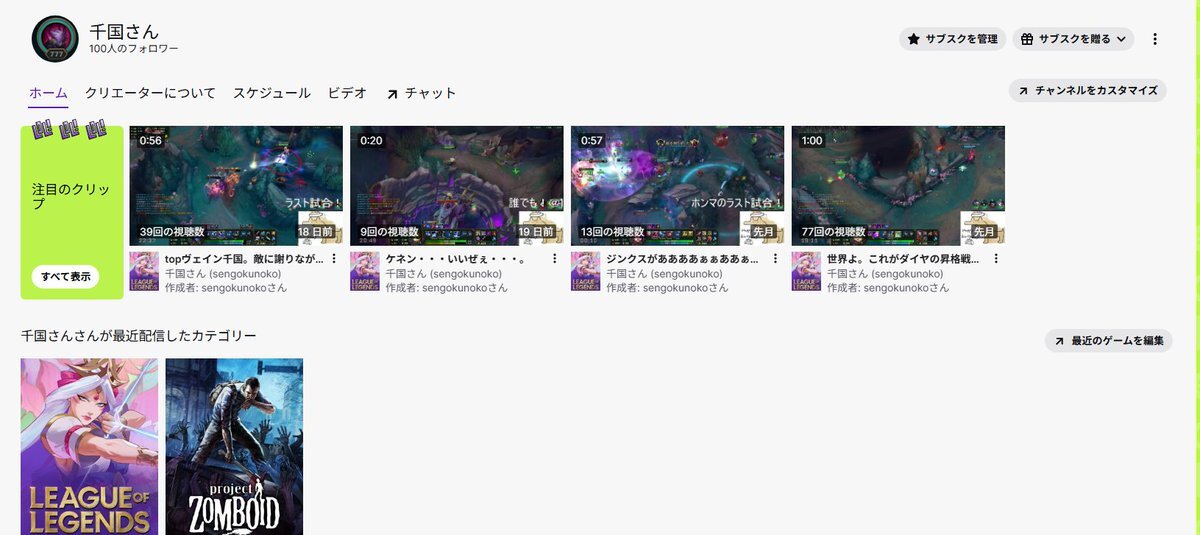Expand the サブスクを贈る dropdown
This screenshot has width=1200, height=535.
click(x=1073, y=39)
